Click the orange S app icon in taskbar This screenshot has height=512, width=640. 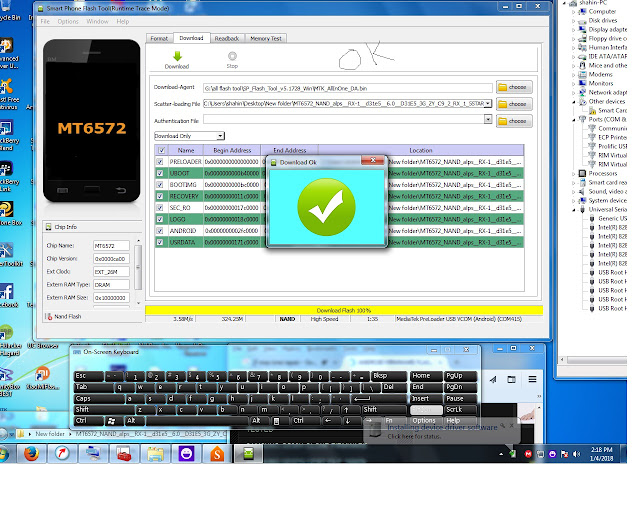217,454
